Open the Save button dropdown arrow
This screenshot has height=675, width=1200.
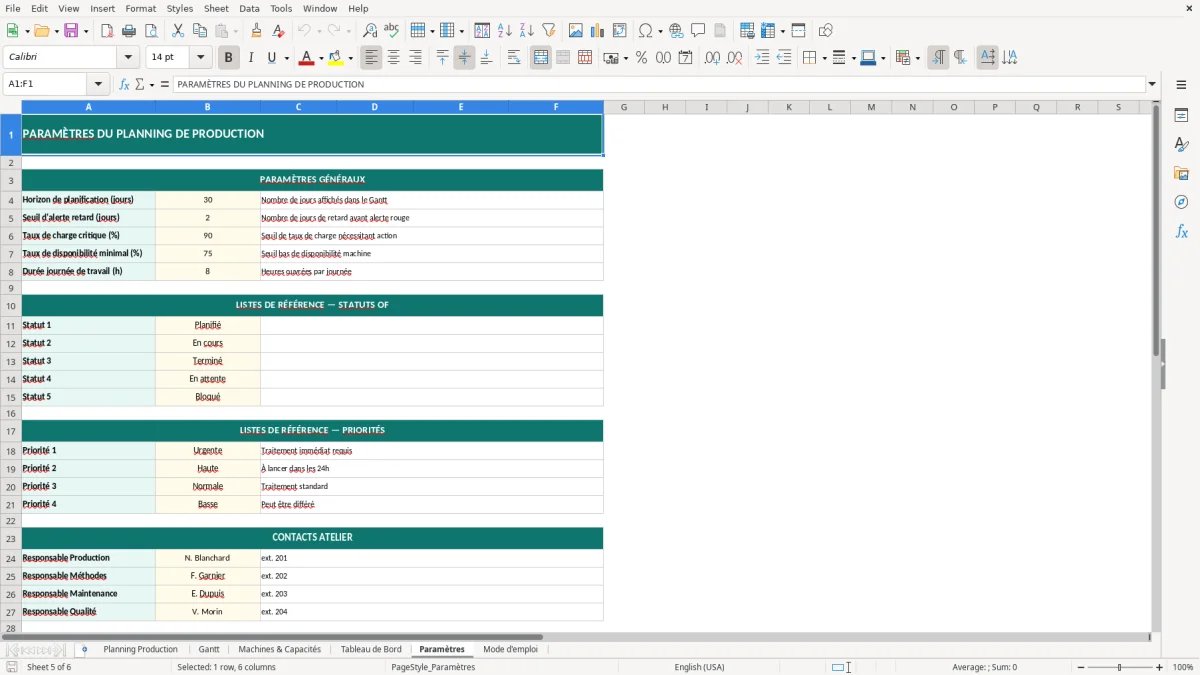pos(86,31)
